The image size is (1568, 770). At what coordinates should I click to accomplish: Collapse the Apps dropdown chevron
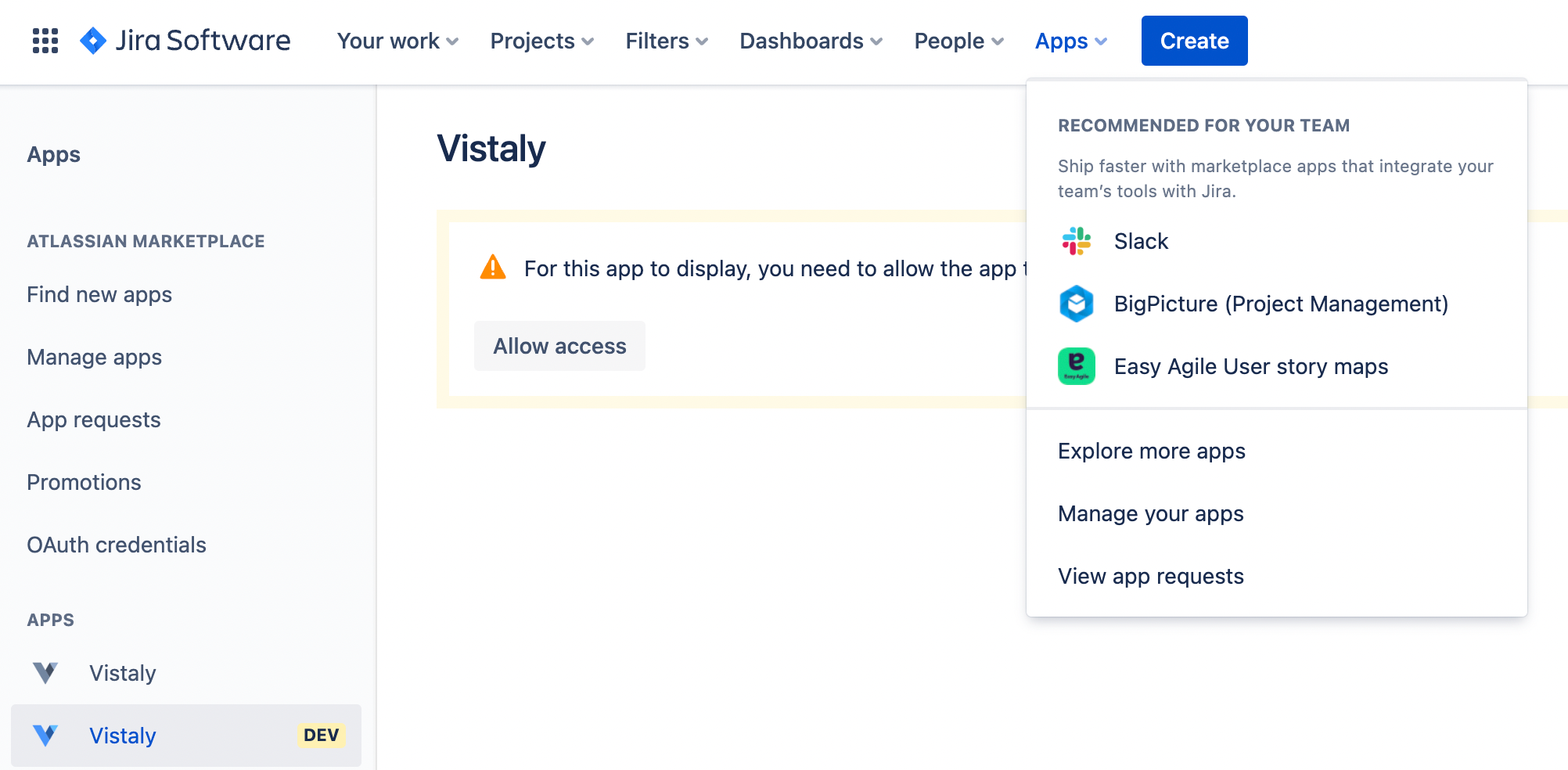tap(1101, 41)
